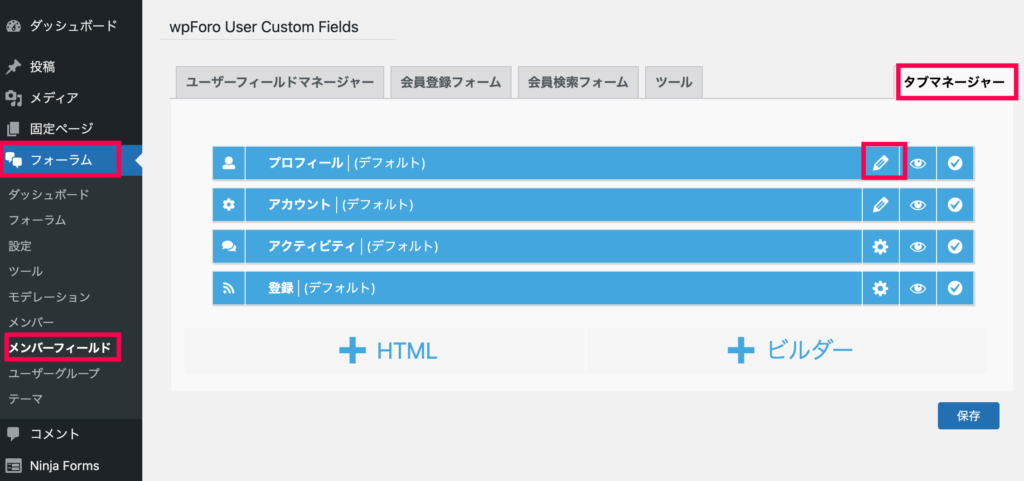Switch to ツール tab

[x=674, y=82]
